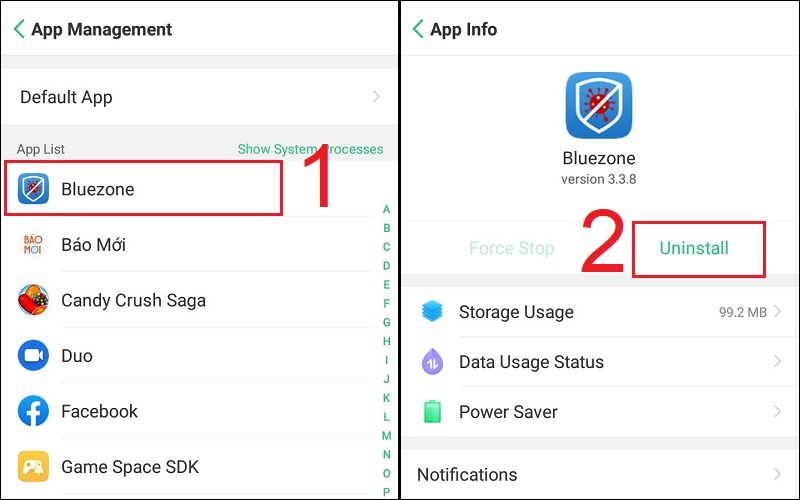This screenshot has width=800, height=500.
Task: Go back from App Management screen
Action: point(19,29)
